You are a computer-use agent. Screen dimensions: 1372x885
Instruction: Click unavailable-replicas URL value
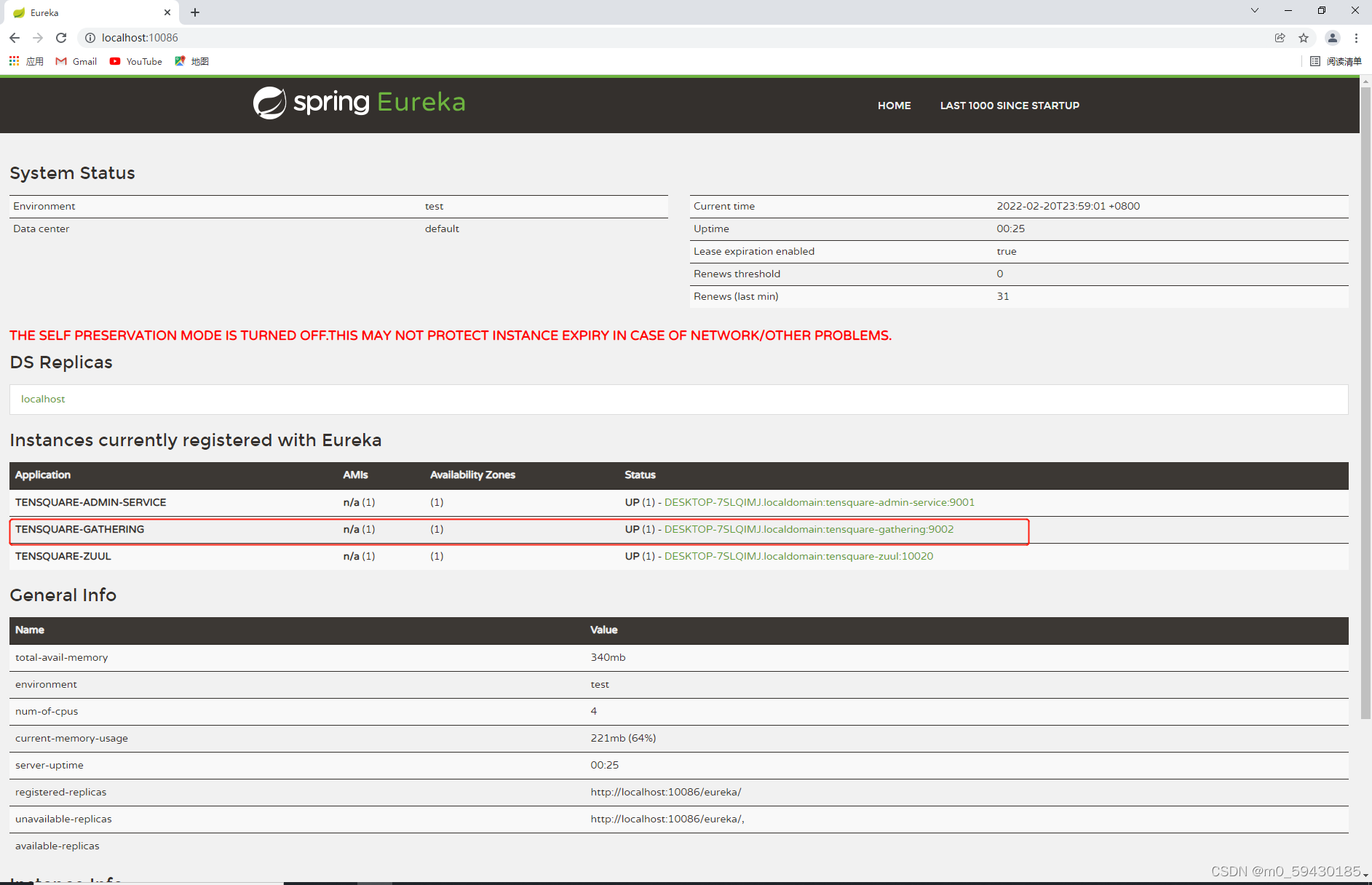pyautogui.click(x=667, y=819)
